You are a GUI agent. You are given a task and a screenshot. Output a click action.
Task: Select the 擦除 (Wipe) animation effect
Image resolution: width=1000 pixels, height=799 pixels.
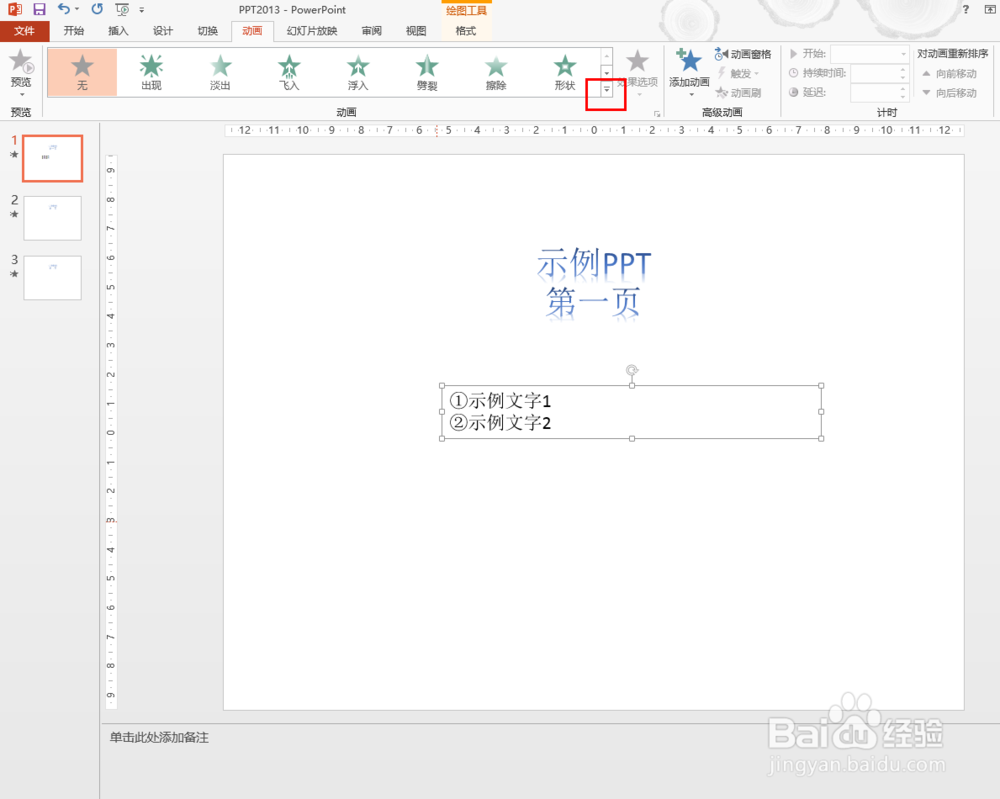coord(496,71)
